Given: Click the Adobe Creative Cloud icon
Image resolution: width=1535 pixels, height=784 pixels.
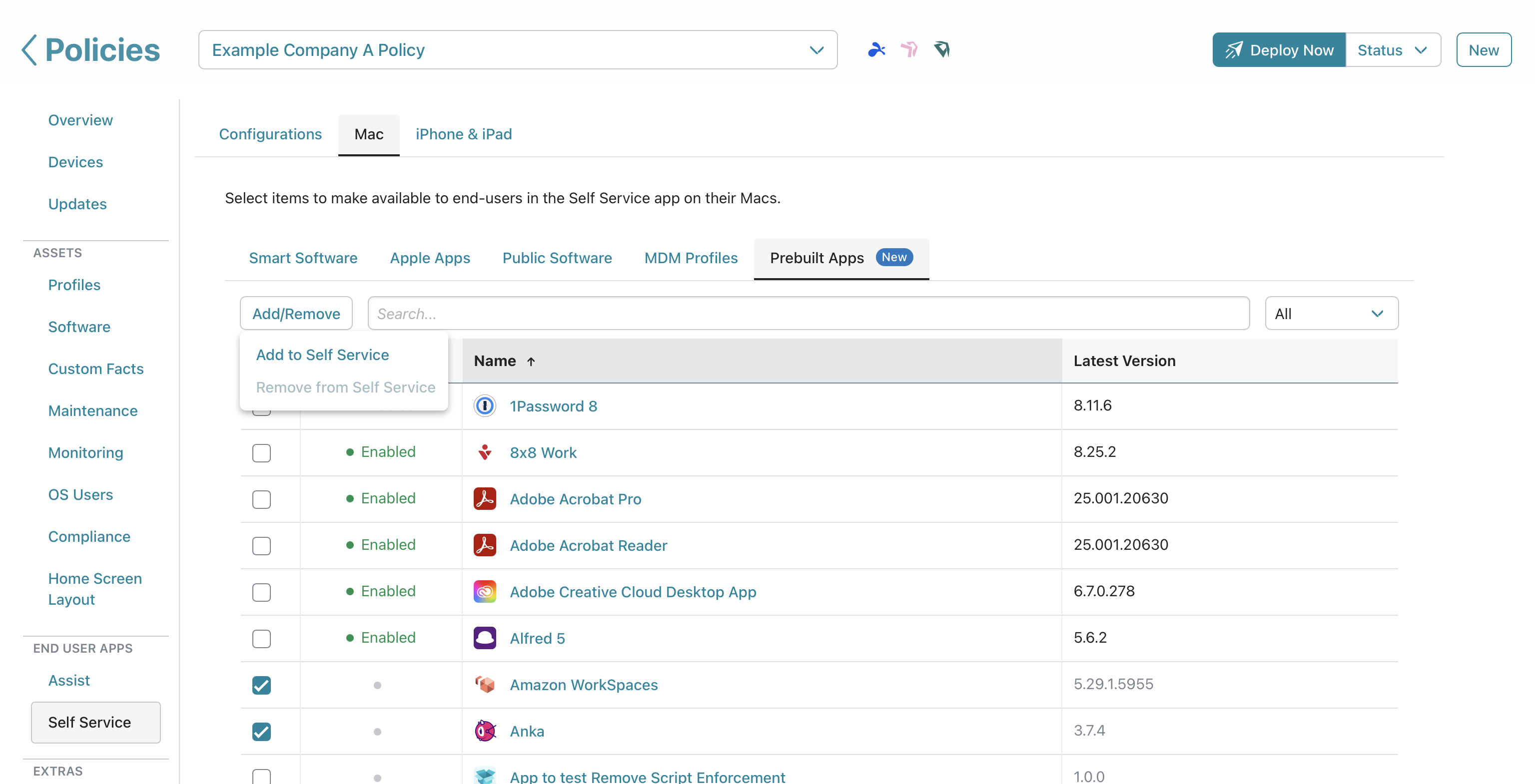Looking at the screenshot, I should [x=485, y=592].
